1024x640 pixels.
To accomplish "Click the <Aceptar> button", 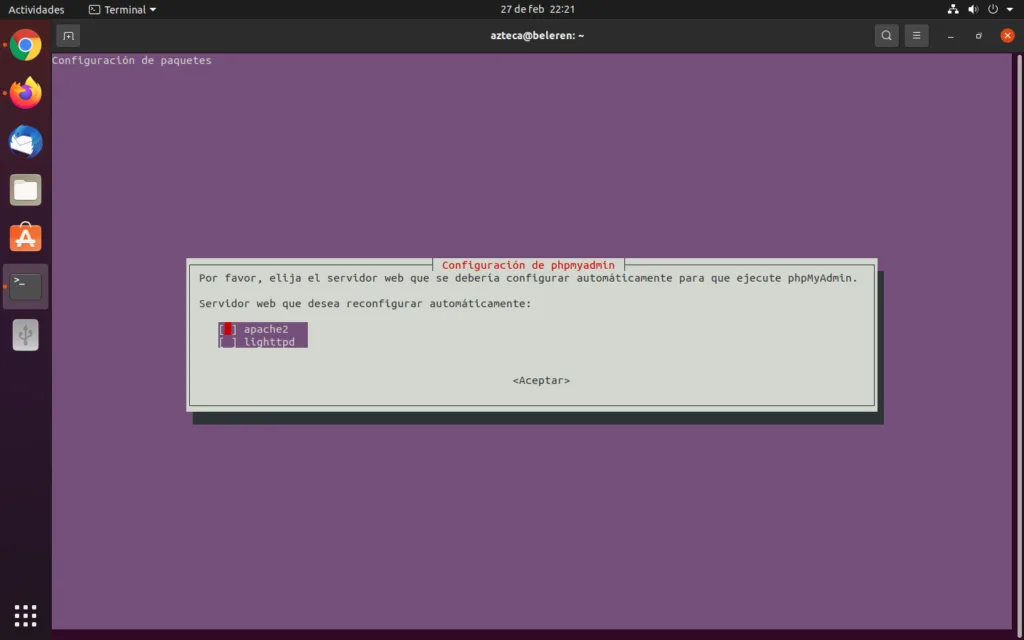I will tap(541, 381).
